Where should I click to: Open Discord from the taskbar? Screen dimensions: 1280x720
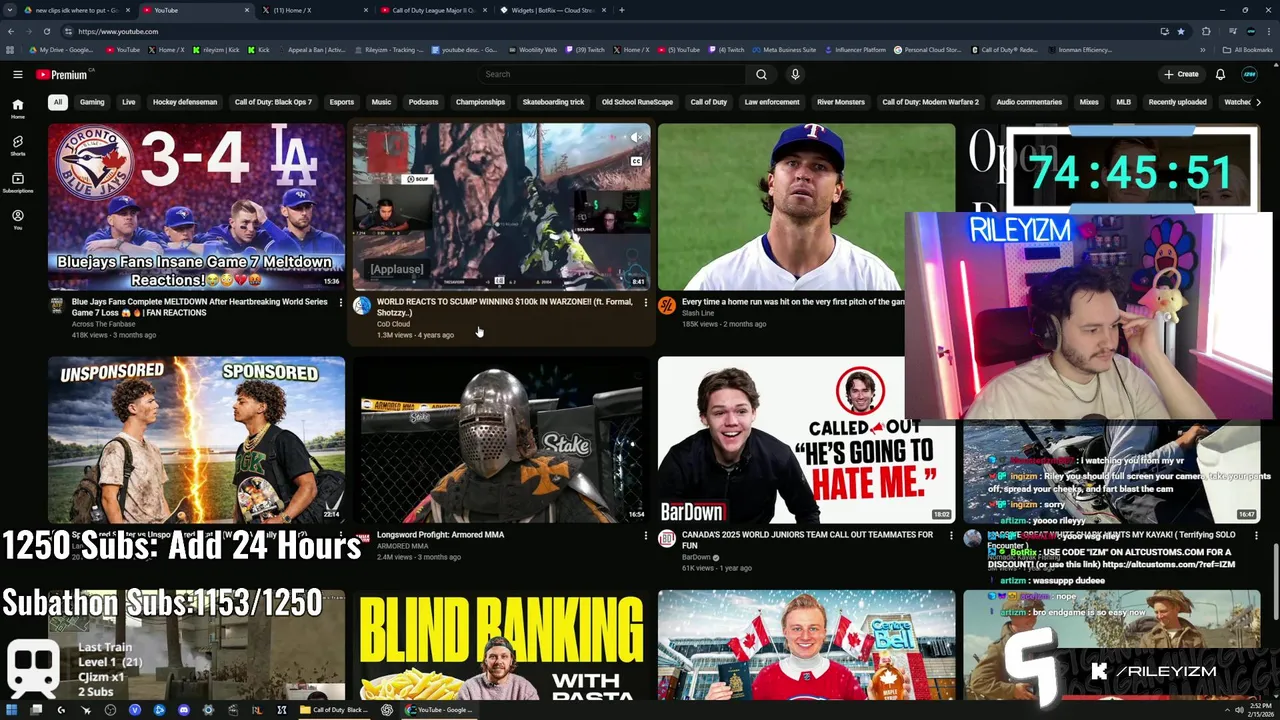[x=184, y=710]
